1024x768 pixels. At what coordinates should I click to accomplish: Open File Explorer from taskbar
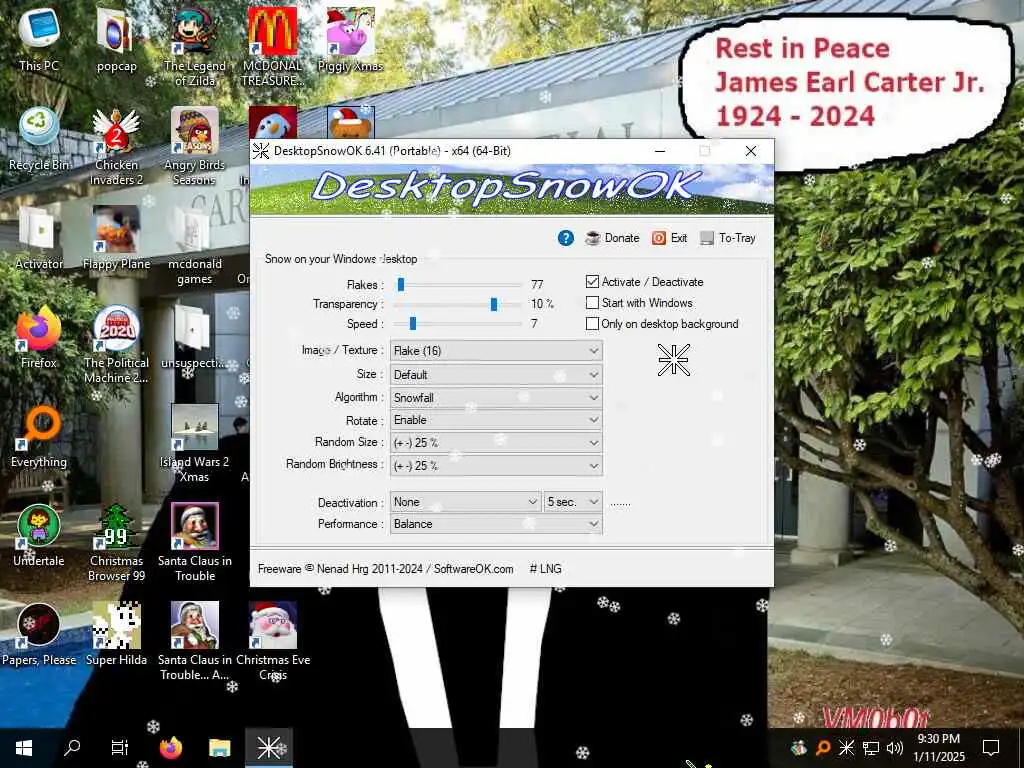(x=219, y=748)
